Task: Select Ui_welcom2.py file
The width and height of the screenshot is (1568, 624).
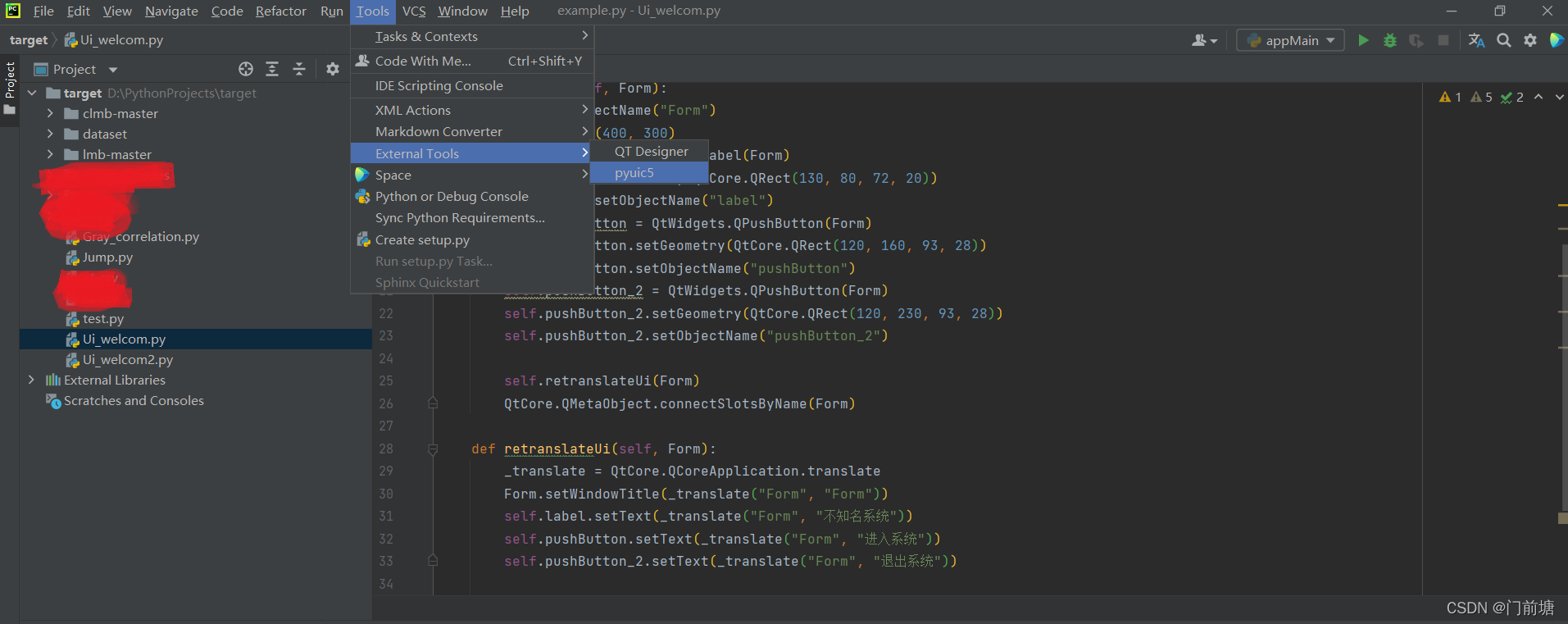Action: click(127, 359)
